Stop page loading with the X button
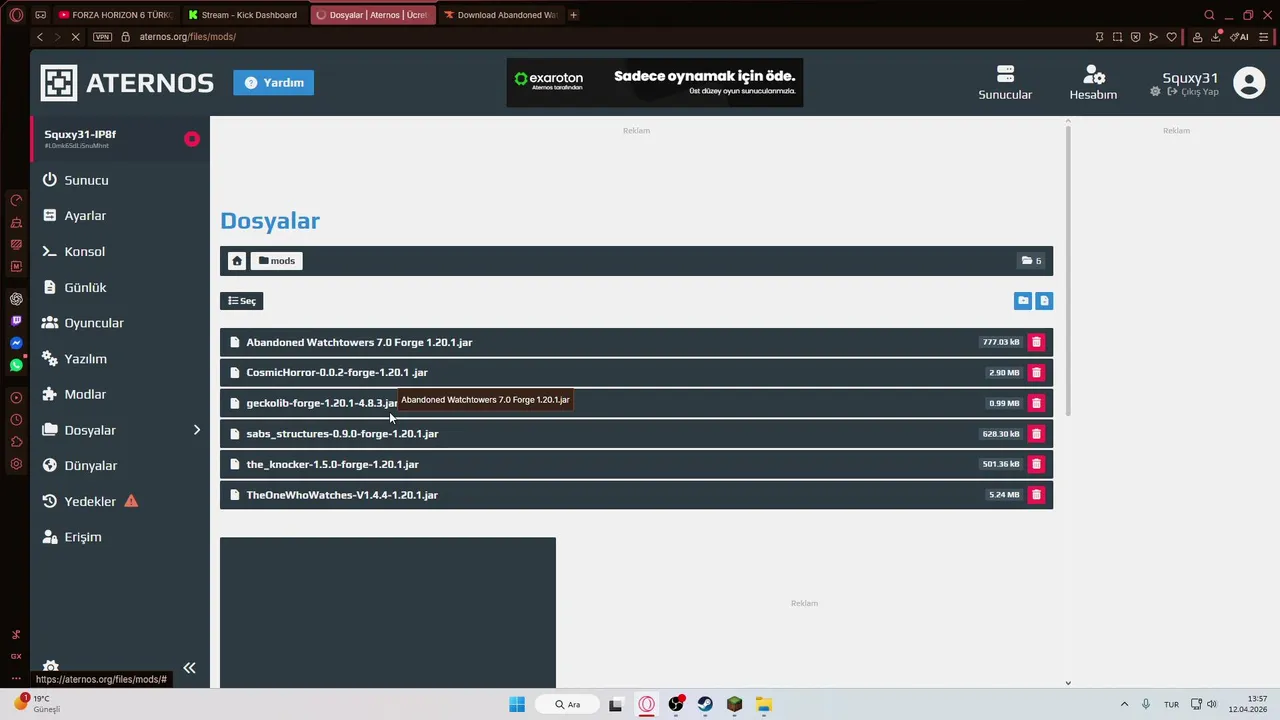 pos(76,37)
